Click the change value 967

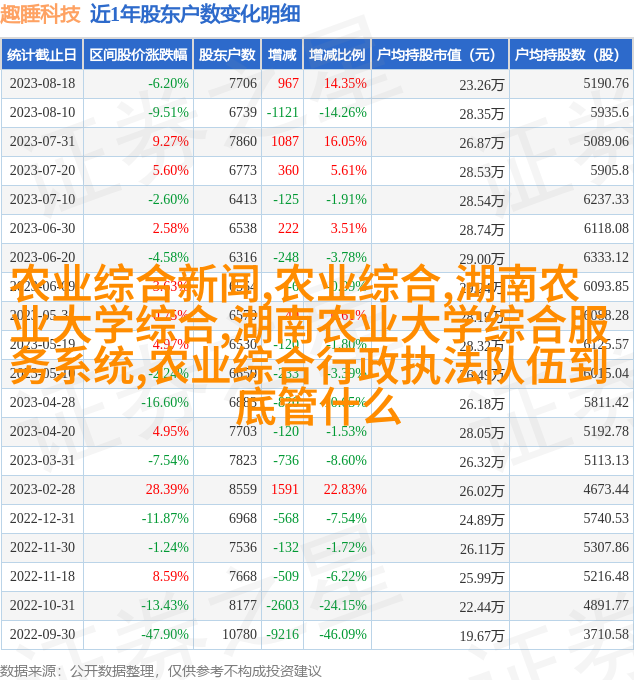[288, 83]
